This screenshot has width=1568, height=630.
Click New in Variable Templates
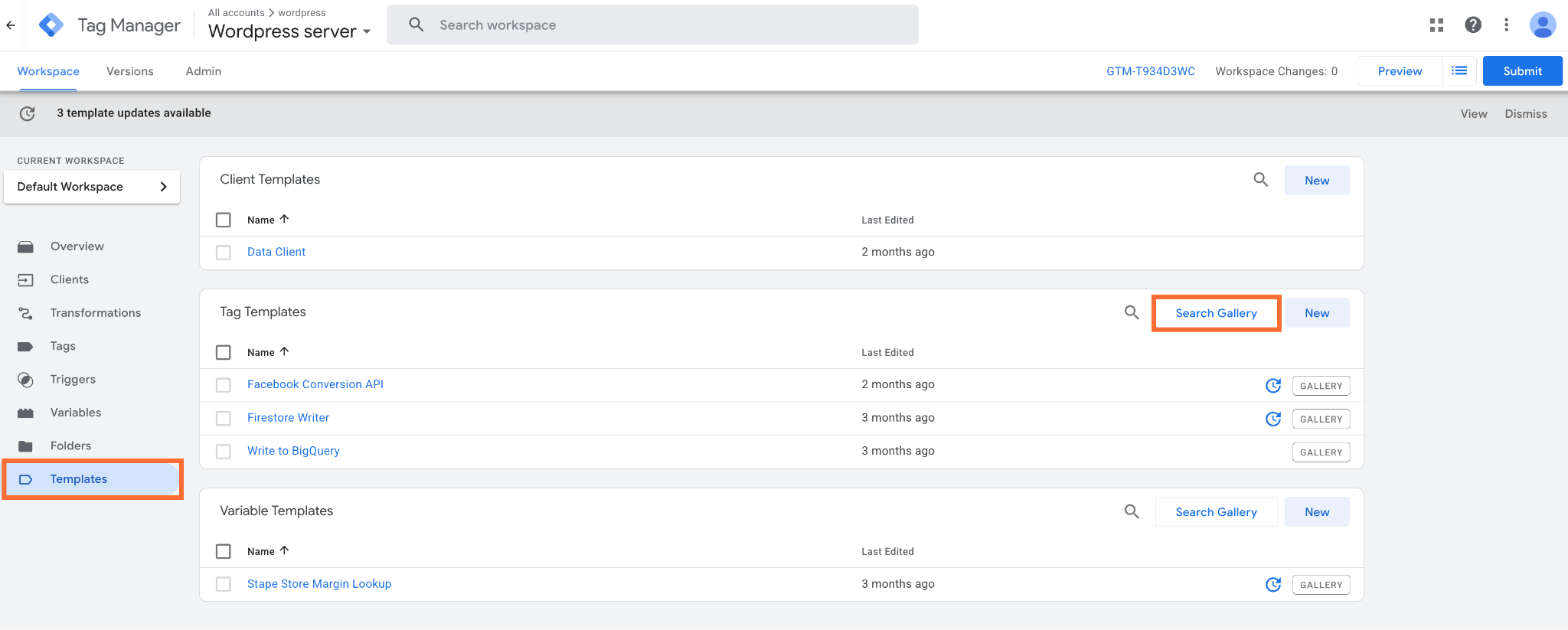(1317, 512)
